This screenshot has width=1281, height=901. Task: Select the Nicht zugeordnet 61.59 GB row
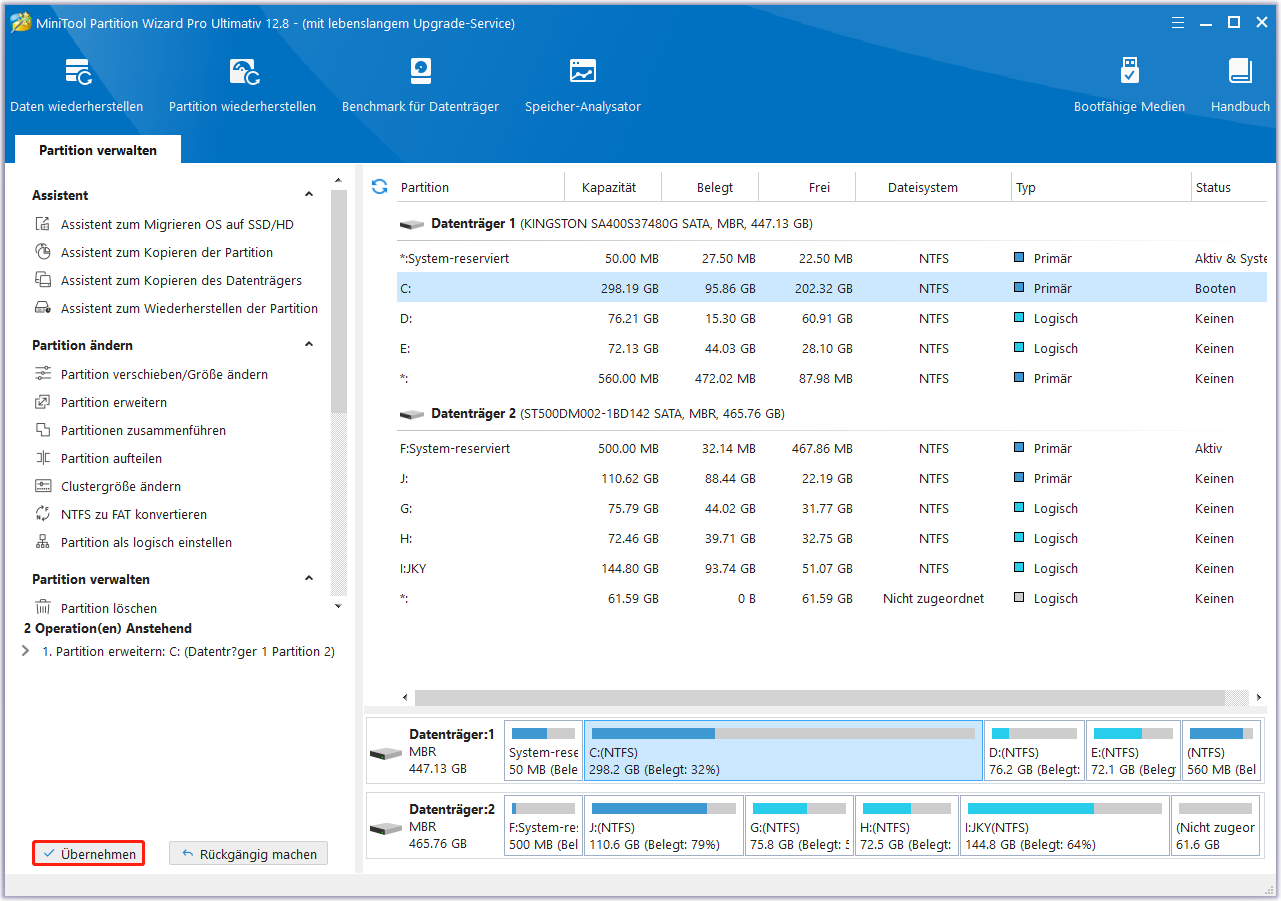click(832, 599)
